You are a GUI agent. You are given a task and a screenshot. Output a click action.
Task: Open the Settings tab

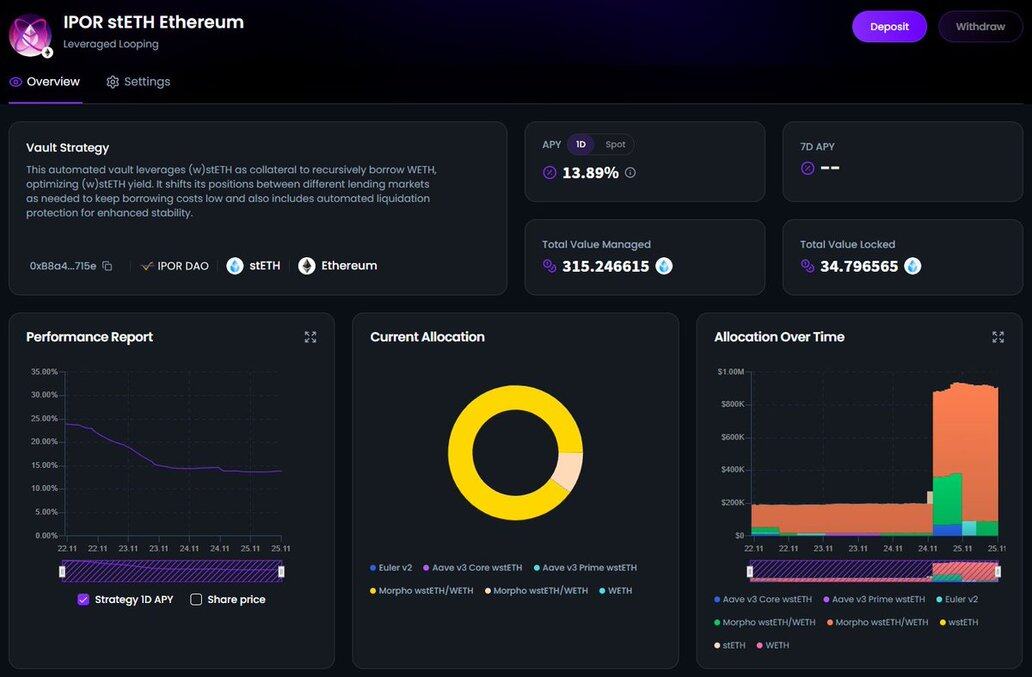138,82
